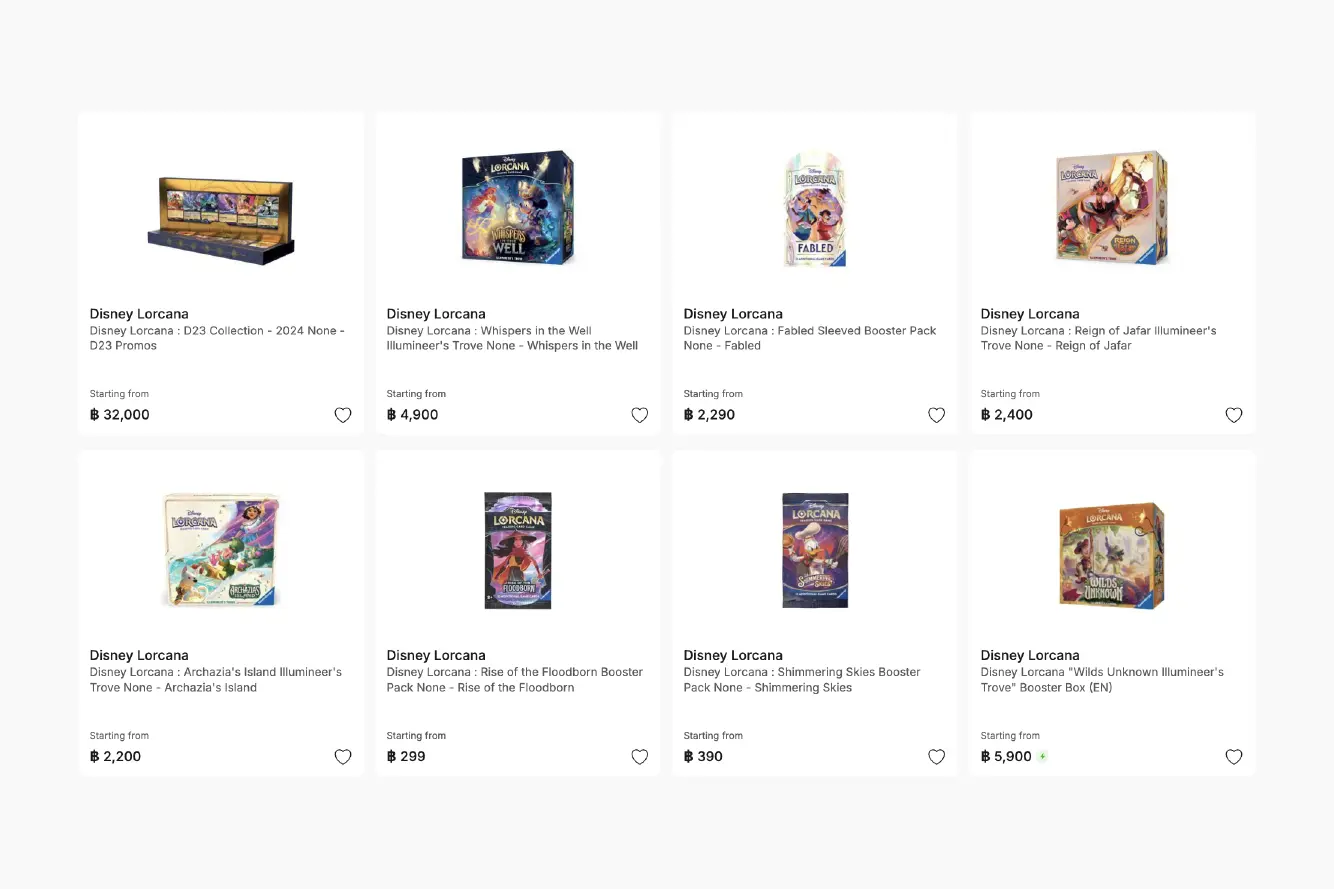The width and height of the screenshot is (1334, 889).
Task: Toggle heart on Whispers in the Well Trove
Action: [x=640, y=415]
